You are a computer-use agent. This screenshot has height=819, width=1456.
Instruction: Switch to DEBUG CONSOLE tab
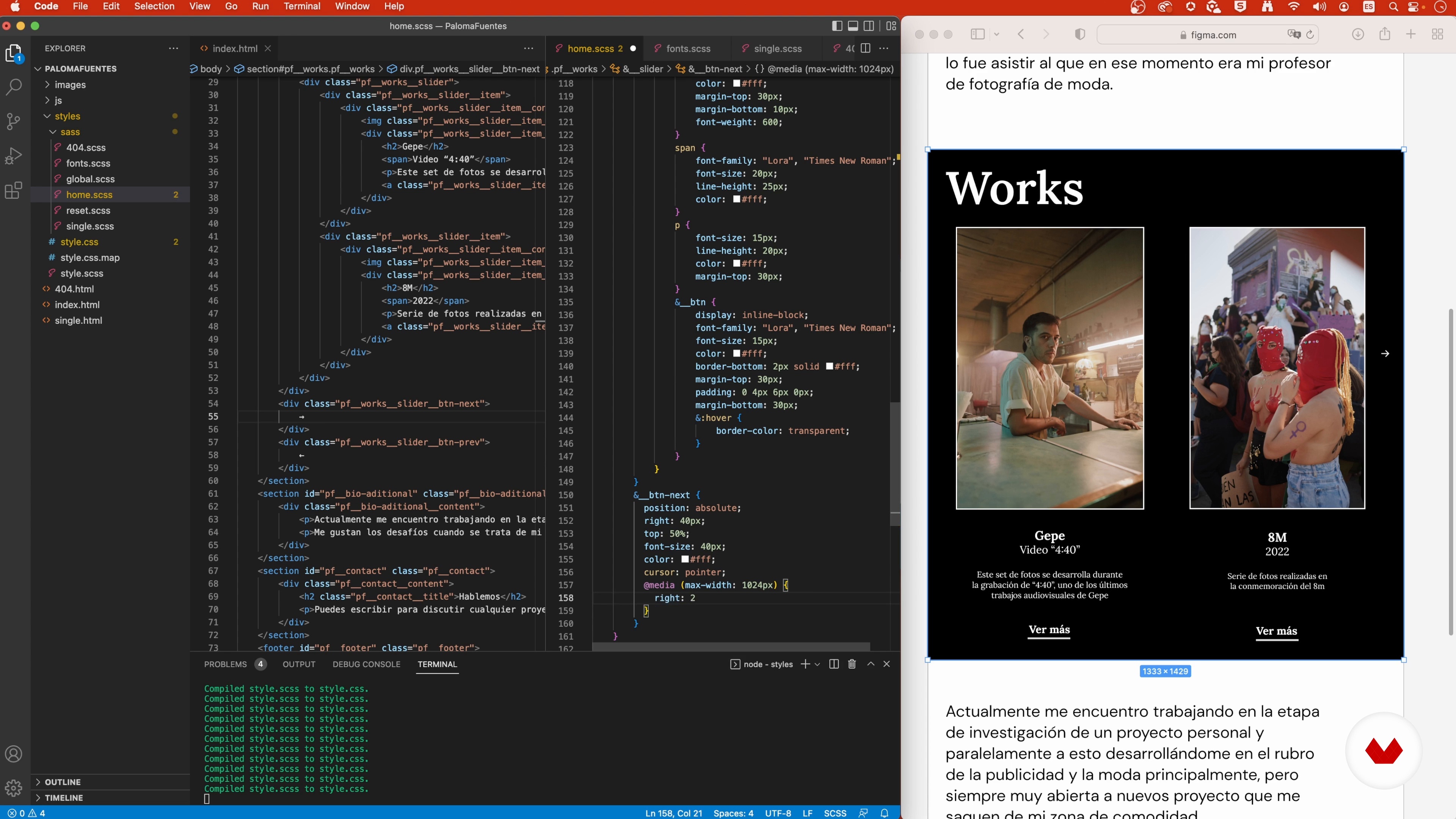pos(366,664)
